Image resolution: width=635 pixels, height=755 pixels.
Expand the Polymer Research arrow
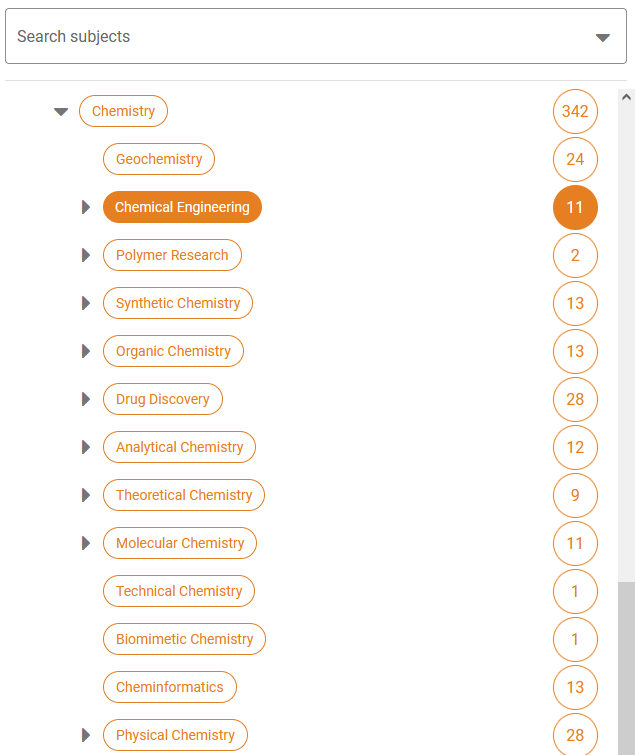pyautogui.click(x=86, y=255)
